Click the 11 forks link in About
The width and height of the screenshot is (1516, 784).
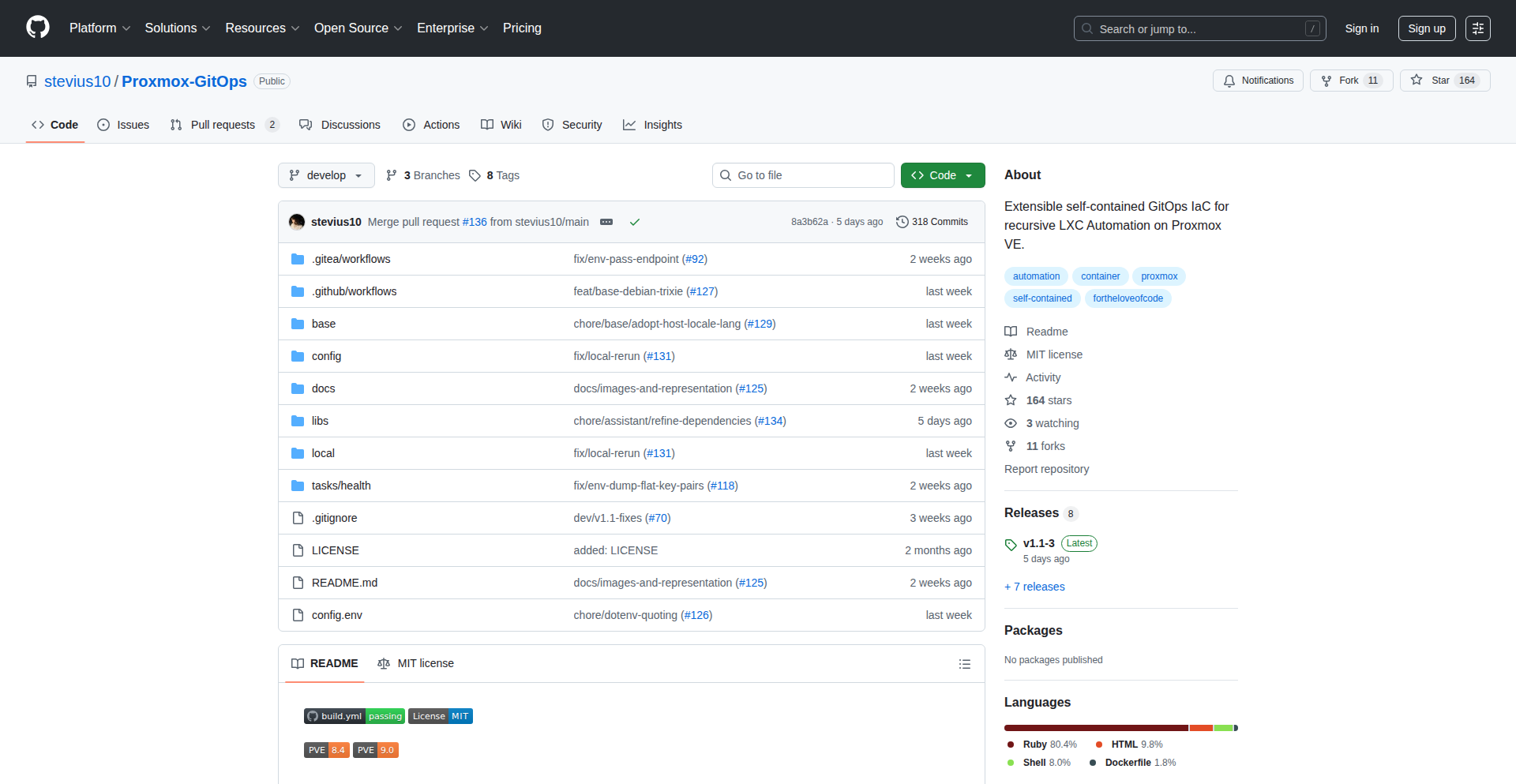pos(1035,446)
